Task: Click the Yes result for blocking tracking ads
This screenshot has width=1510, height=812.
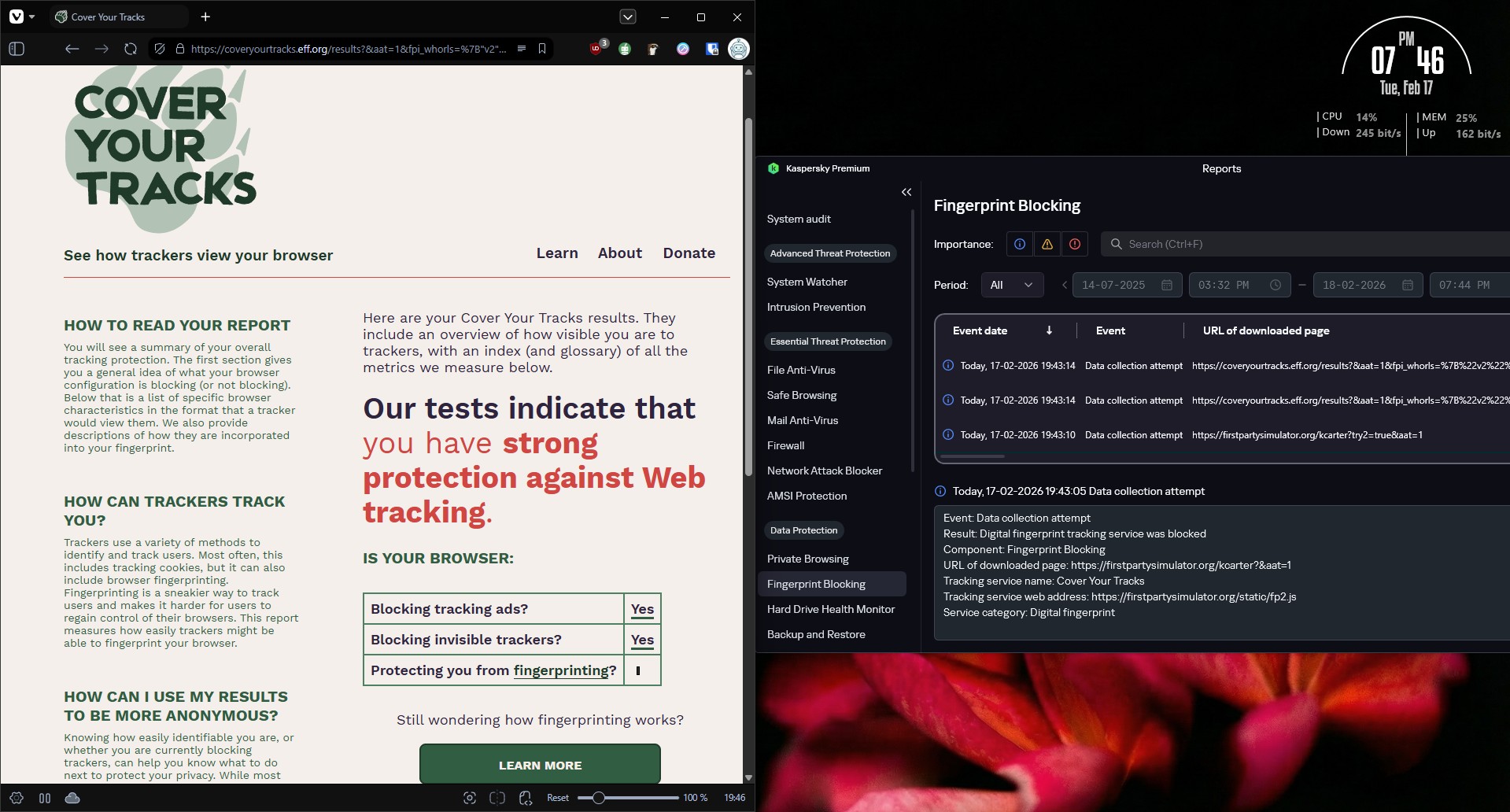Action: pyautogui.click(x=642, y=609)
